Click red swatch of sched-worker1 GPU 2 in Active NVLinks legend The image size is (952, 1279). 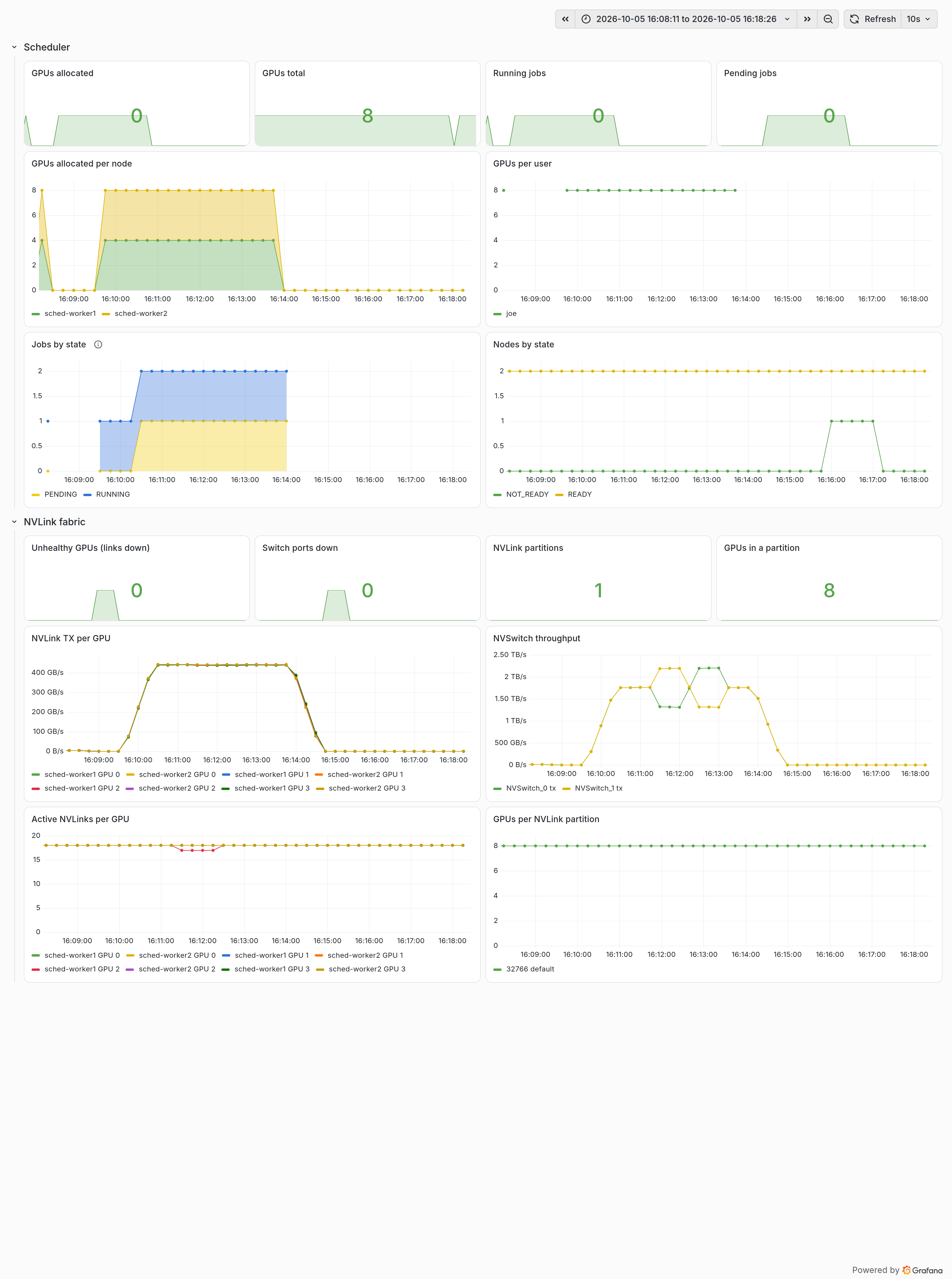(36, 969)
